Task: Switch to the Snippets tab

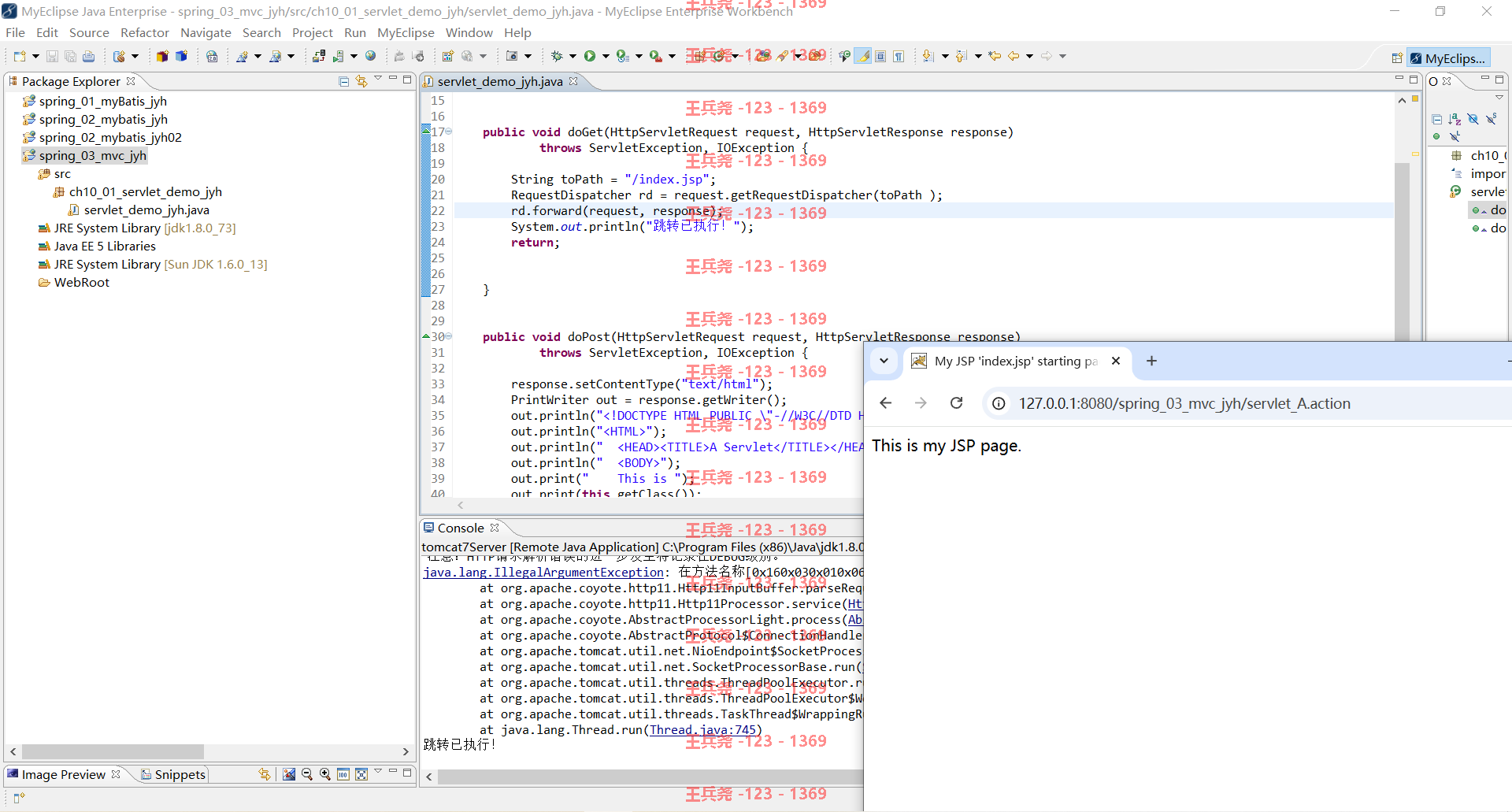Action: point(173,774)
